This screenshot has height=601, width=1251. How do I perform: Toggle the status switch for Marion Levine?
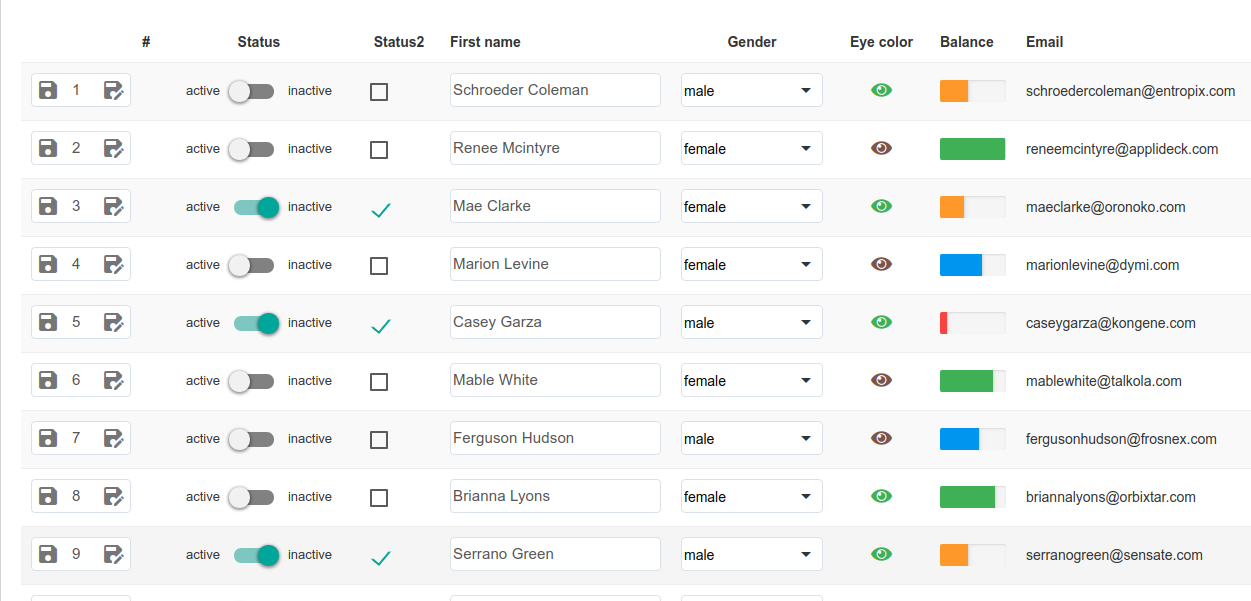(x=250, y=265)
